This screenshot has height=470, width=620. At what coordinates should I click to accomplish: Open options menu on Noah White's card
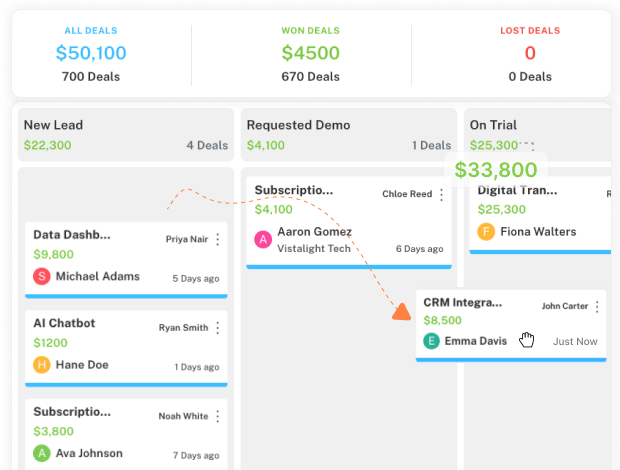(x=218, y=416)
